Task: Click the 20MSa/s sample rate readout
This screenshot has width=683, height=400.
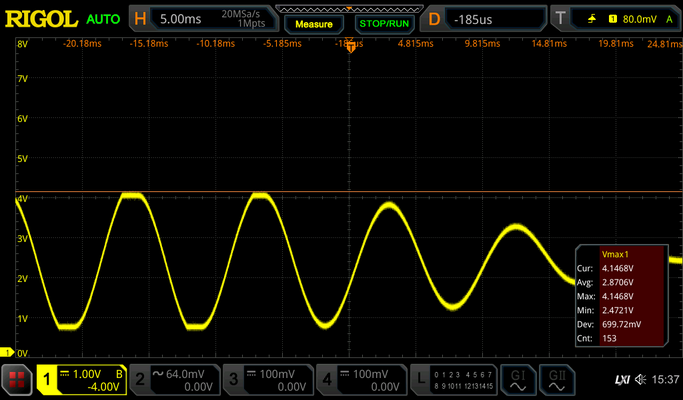Action: pyautogui.click(x=240, y=14)
